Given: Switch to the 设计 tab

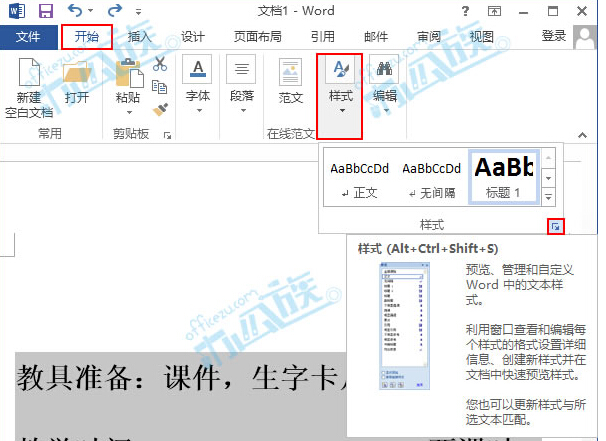Looking at the screenshot, I should [x=192, y=37].
